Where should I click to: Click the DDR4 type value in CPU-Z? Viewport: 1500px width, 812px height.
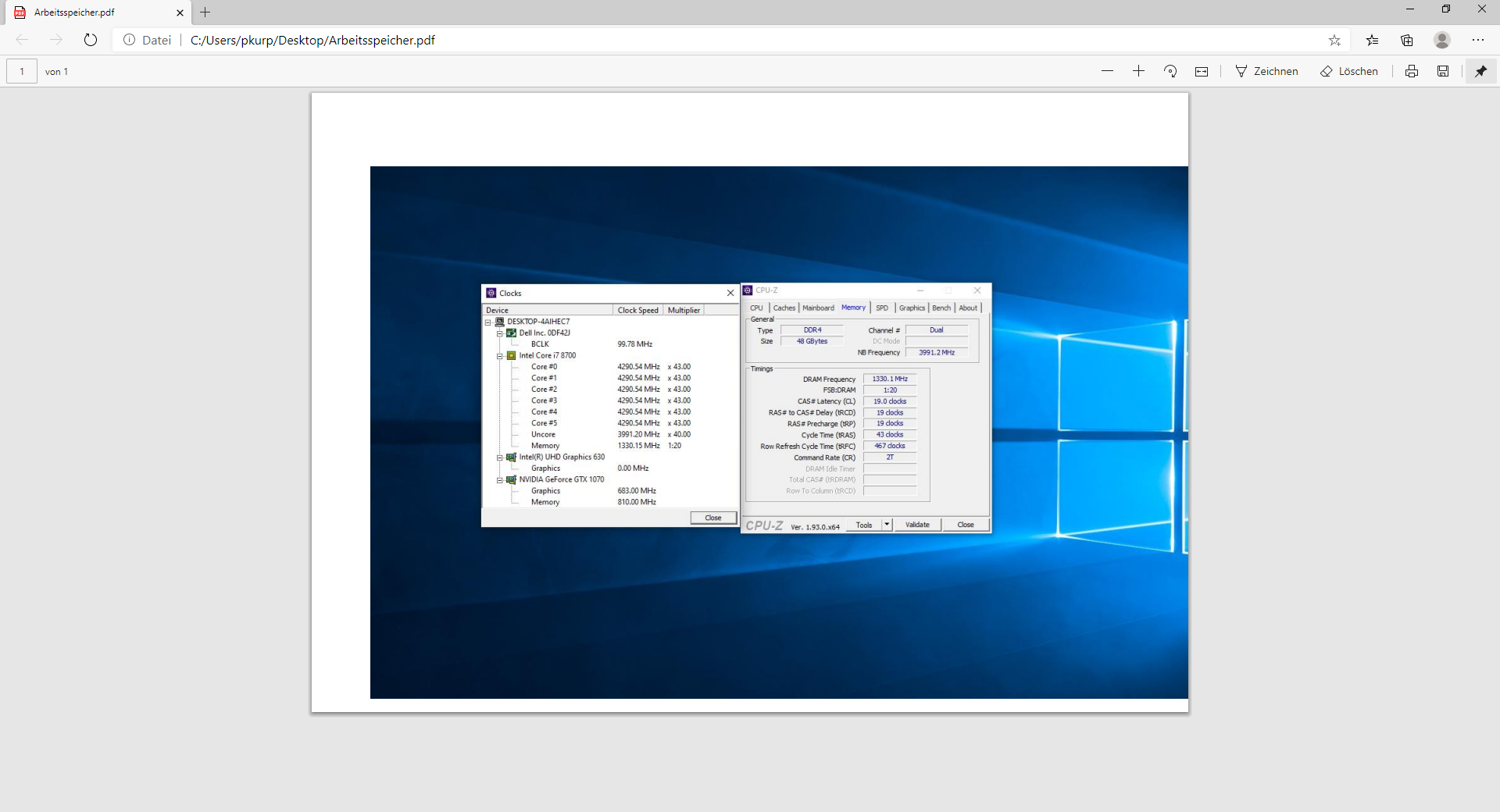coord(812,330)
